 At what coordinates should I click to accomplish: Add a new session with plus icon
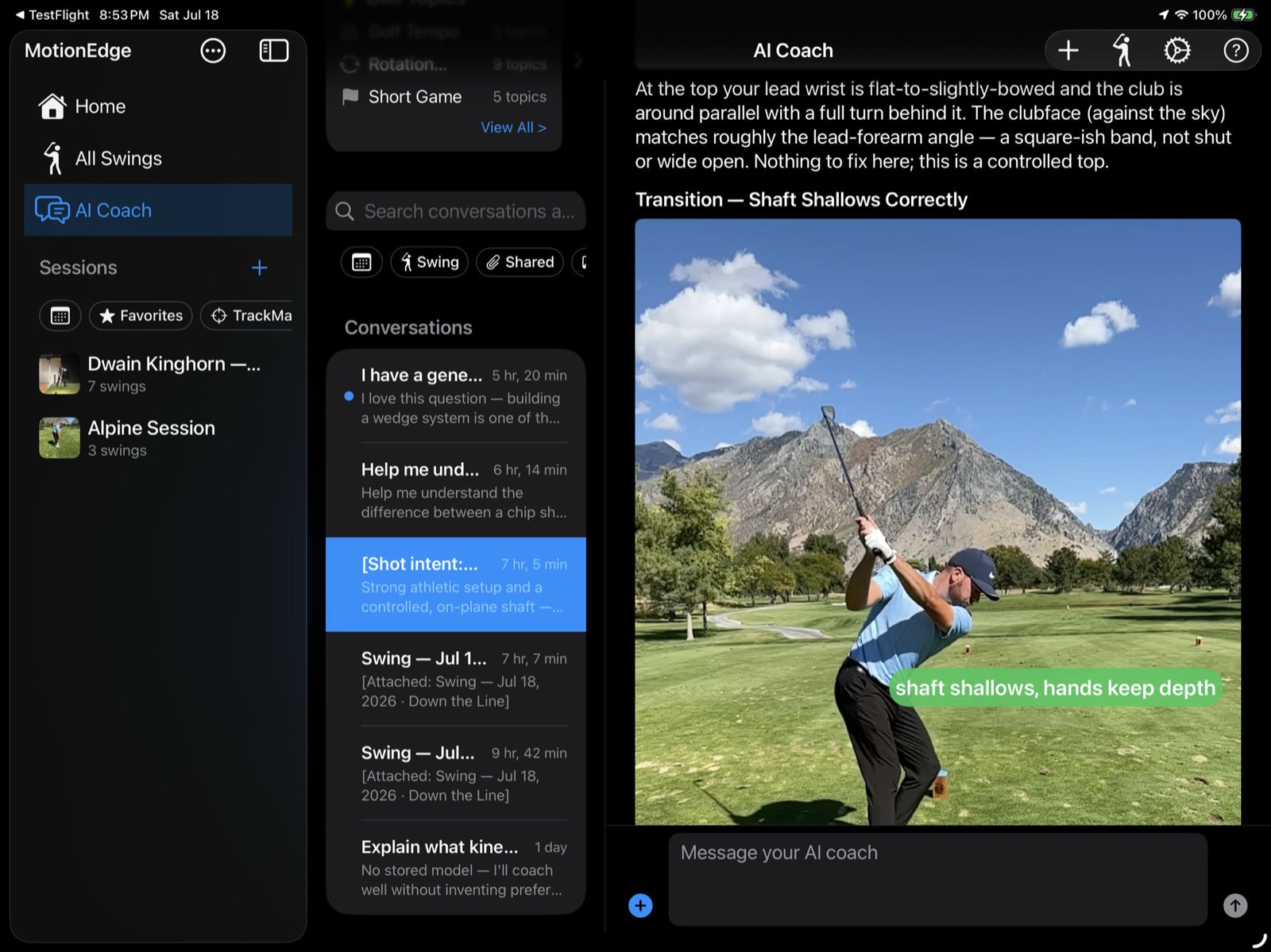coord(259,268)
